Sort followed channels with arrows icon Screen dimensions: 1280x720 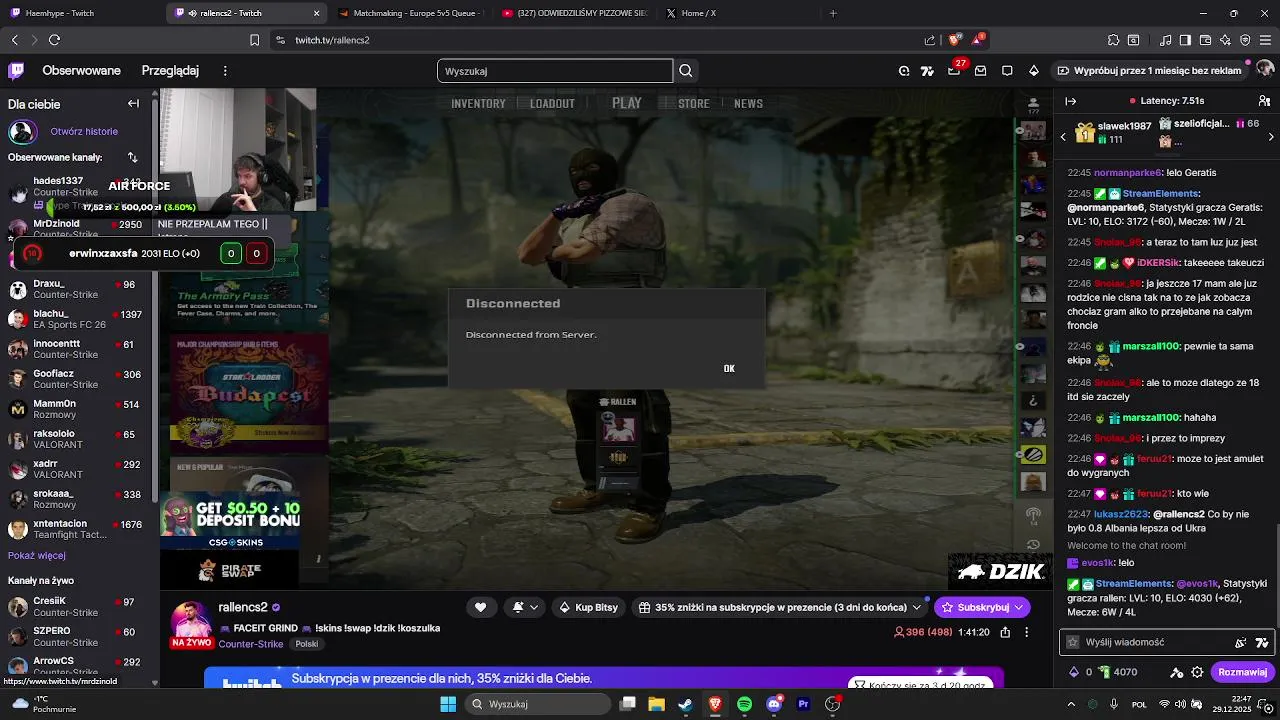pos(133,158)
